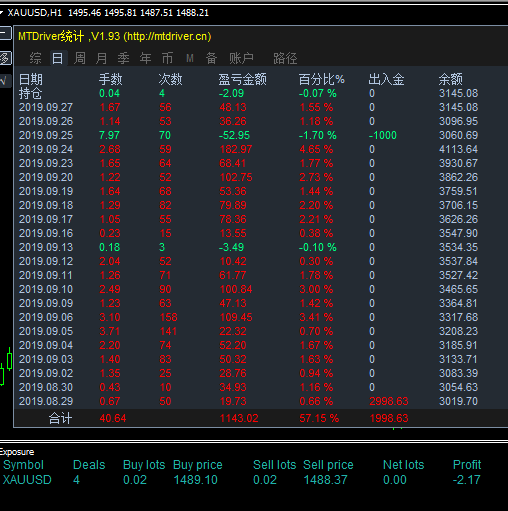
Task: Toggle the chart line icon button
Action: (5, 81)
